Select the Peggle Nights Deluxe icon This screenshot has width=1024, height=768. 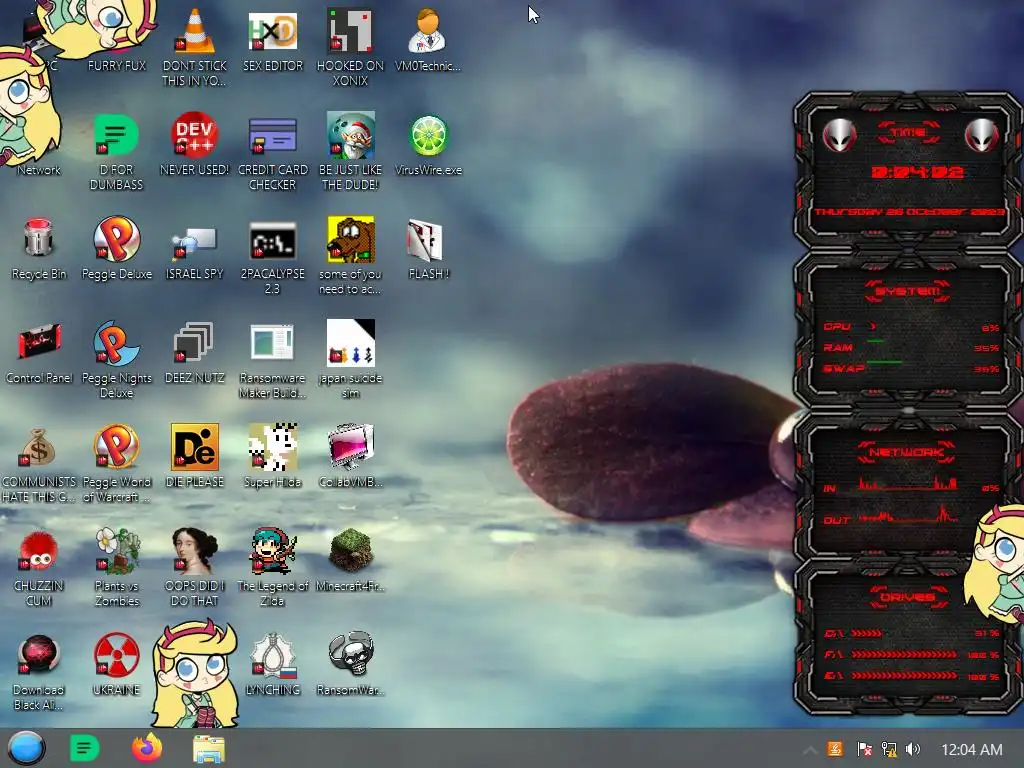pyautogui.click(x=116, y=359)
